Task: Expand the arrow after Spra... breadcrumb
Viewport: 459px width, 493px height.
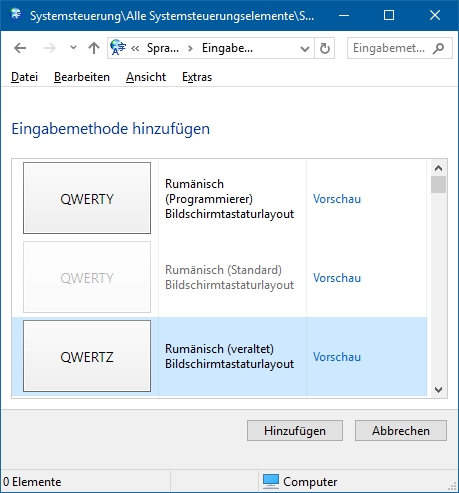Action: pos(190,49)
